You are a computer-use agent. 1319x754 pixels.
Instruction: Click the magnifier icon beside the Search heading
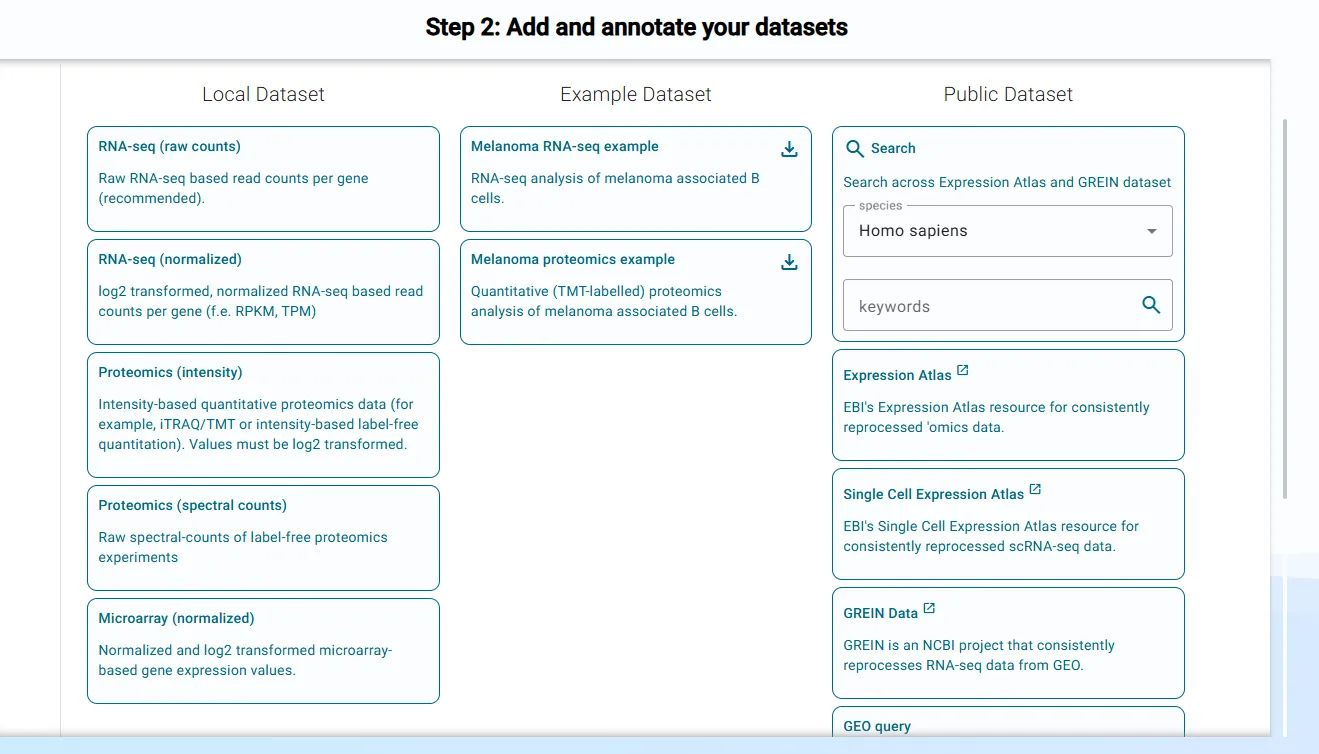(x=855, y=148)
